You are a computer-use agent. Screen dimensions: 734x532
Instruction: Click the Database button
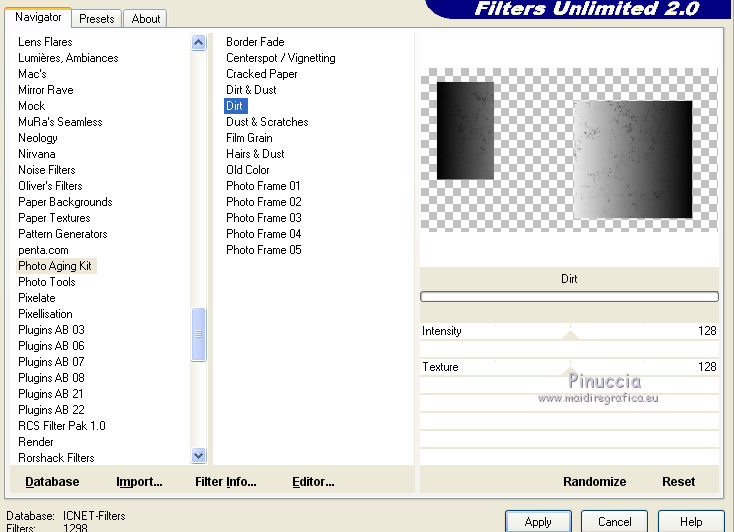[52, 481]
